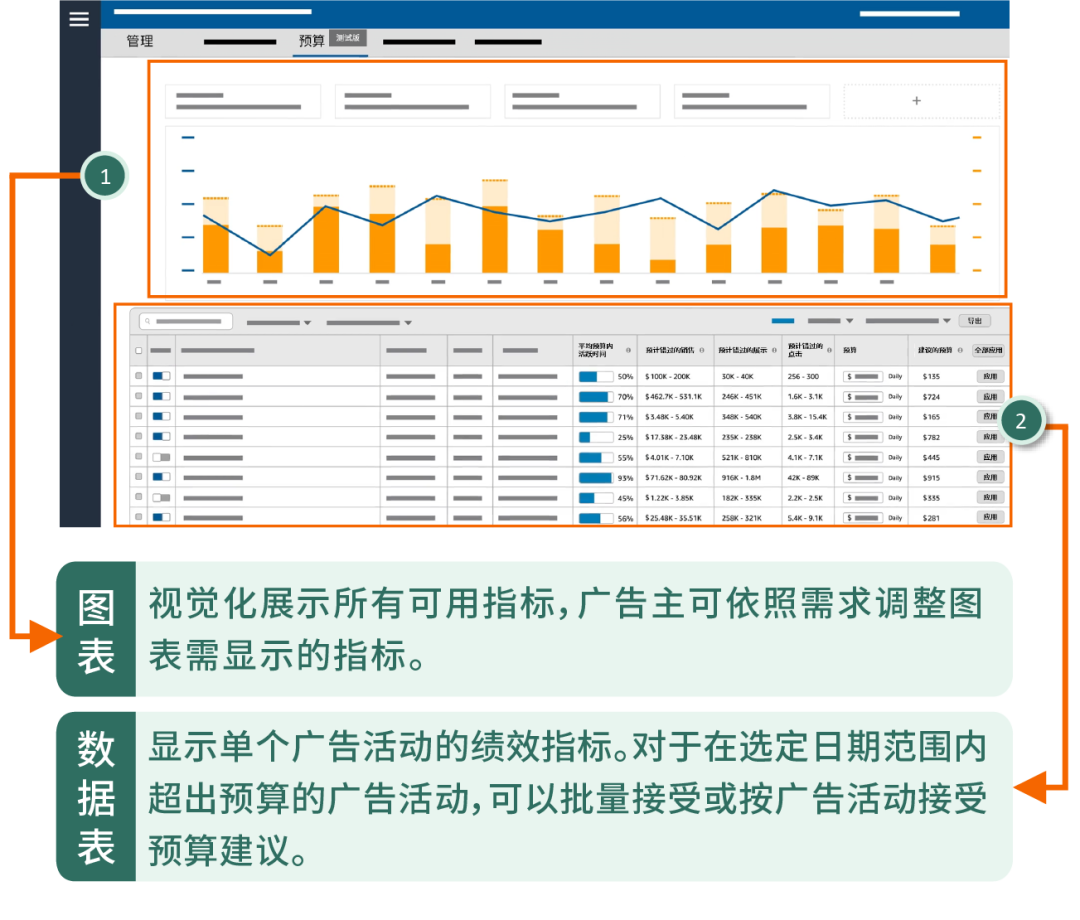
Task: Toggle the campaign switch in the 56% row
Action: [x=161, y=517]
